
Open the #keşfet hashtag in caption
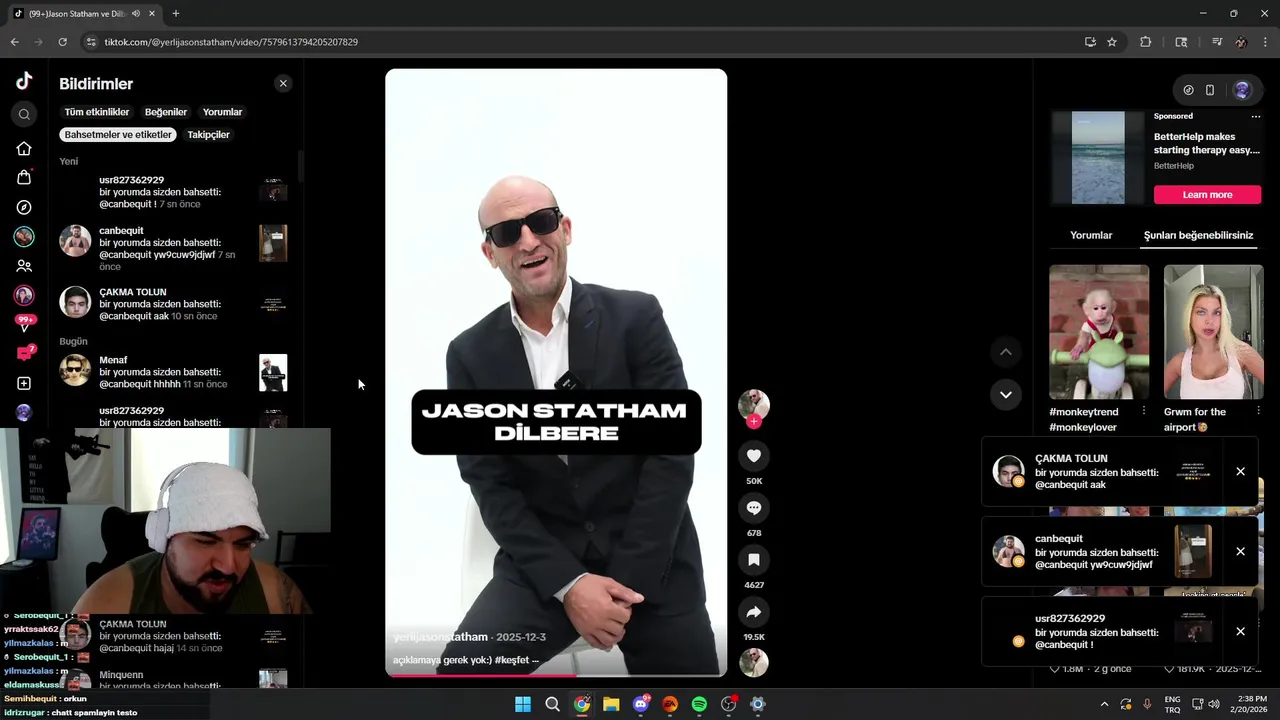tap(512, 660)
